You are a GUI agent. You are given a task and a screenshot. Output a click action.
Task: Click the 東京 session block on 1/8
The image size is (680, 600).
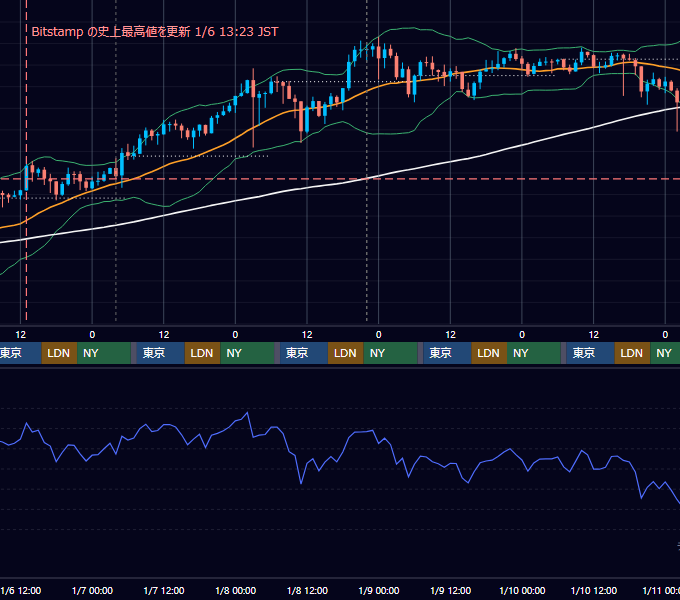[304, 353]
